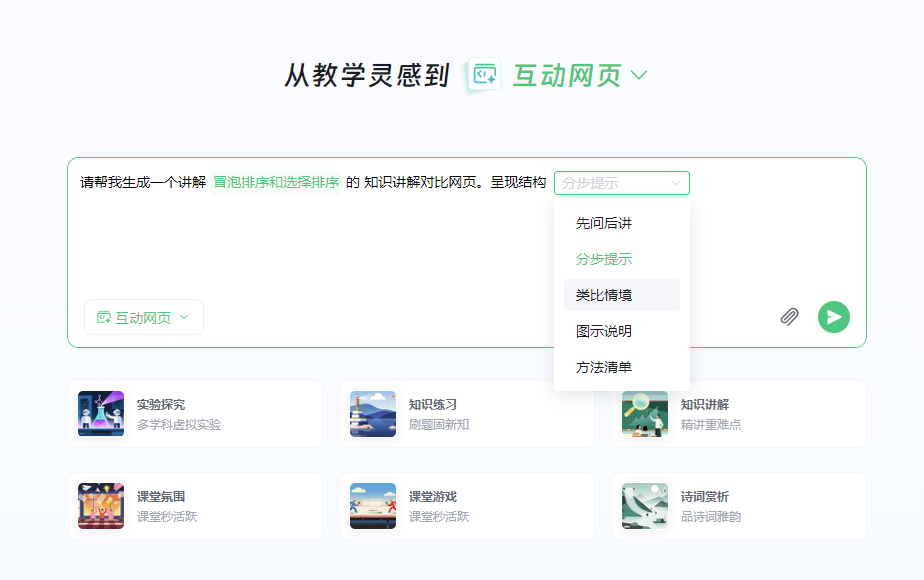Click the 课堂氛围 stage thumbnail
Image resolution: width=924 pixels, height=580 pixels.
coord(101,506)
